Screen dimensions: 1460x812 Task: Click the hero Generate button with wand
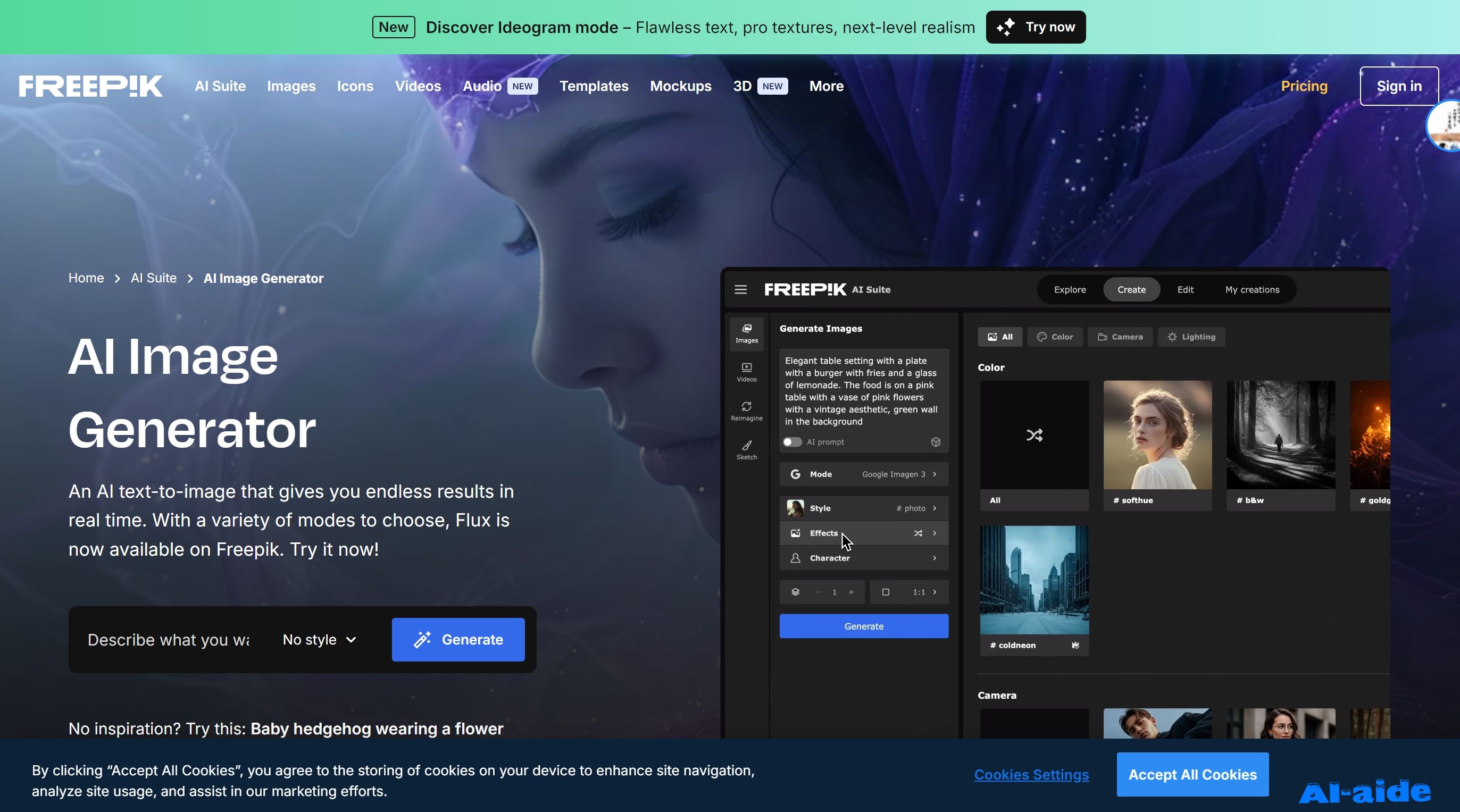tap(458, 639)
